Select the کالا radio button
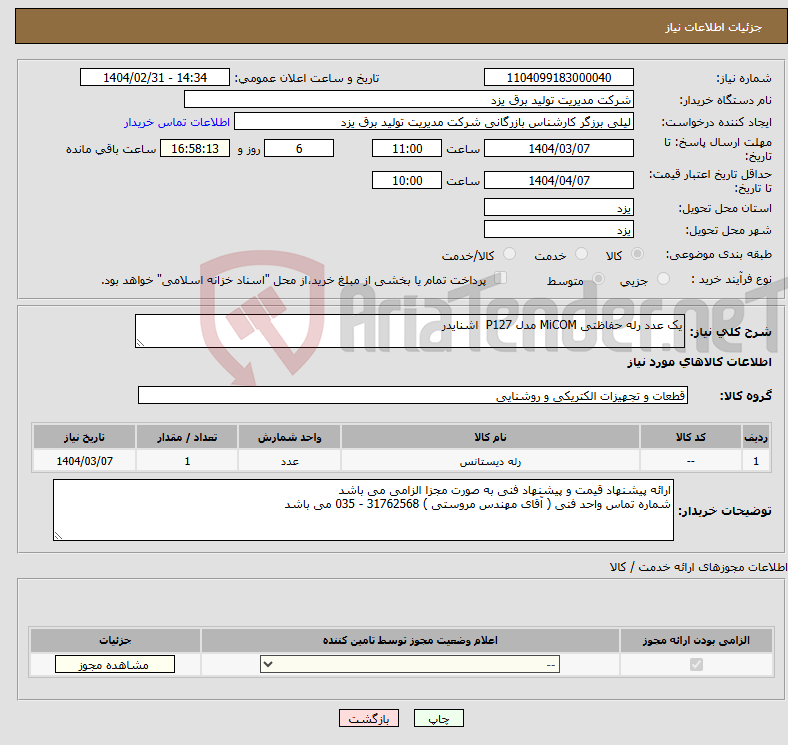This screenshot has height=745, width=788. 637,254
